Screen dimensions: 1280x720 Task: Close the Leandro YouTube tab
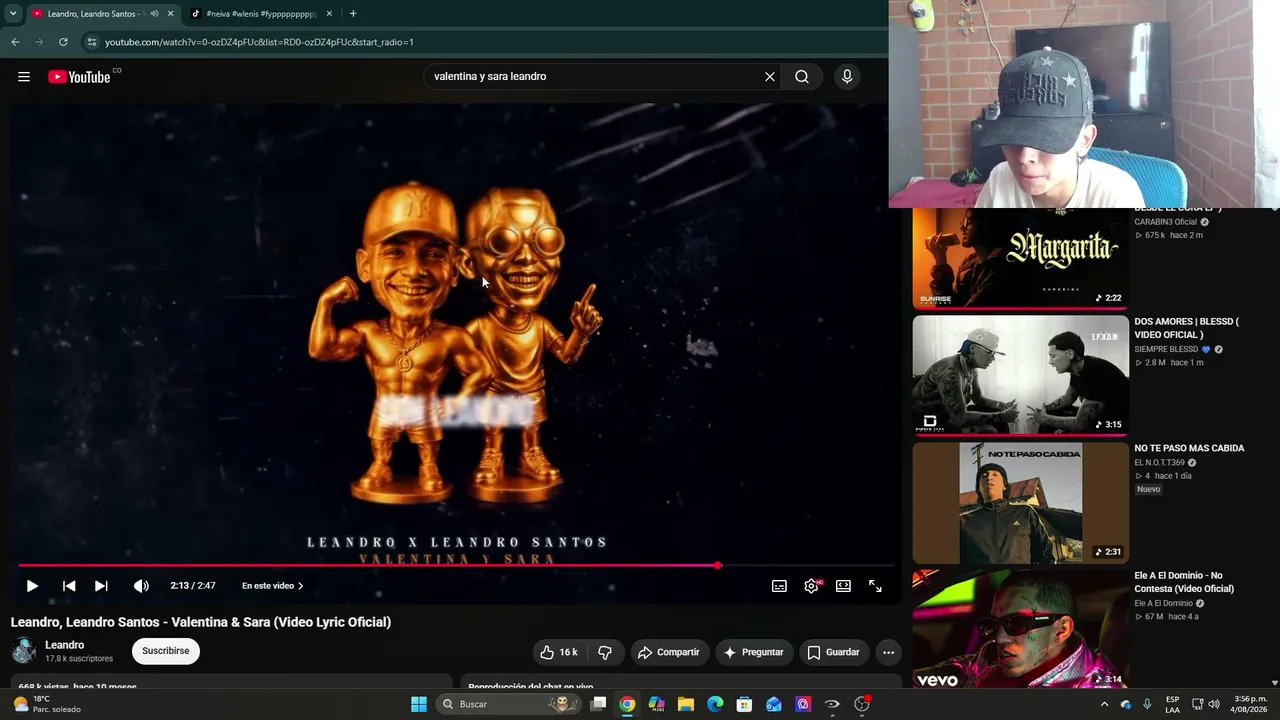pyautogui.click(x=170, y=14)
